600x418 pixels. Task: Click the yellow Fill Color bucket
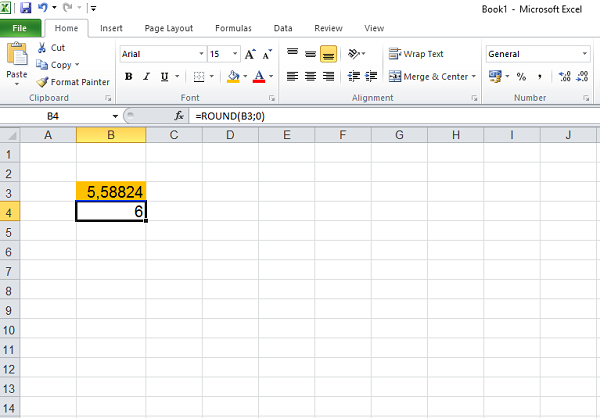click(232, 76)
